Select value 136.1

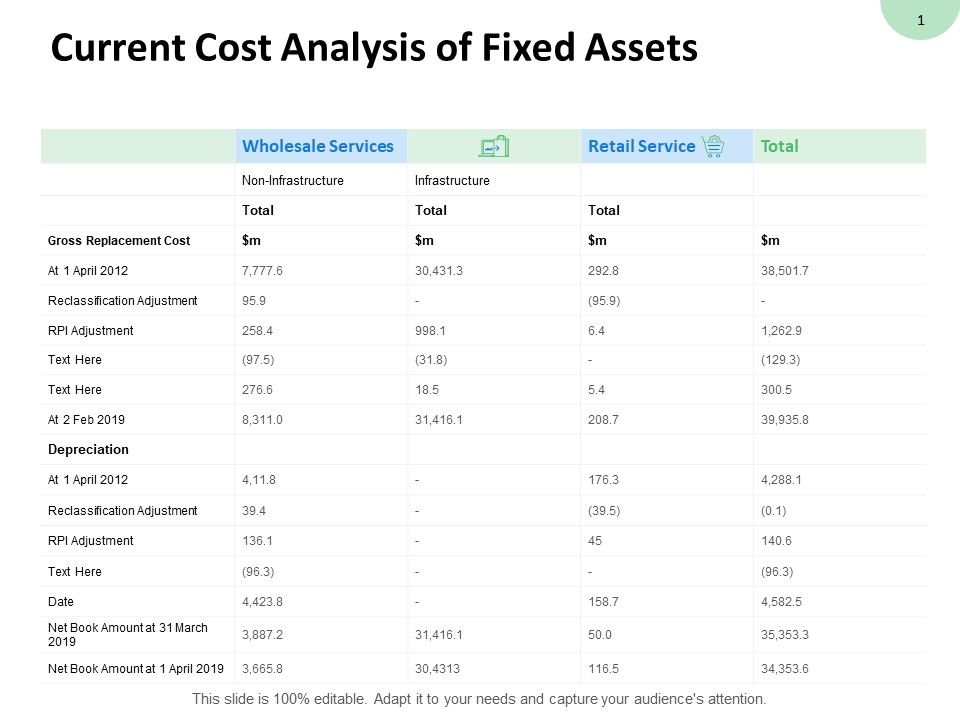(x=257, y=541)
